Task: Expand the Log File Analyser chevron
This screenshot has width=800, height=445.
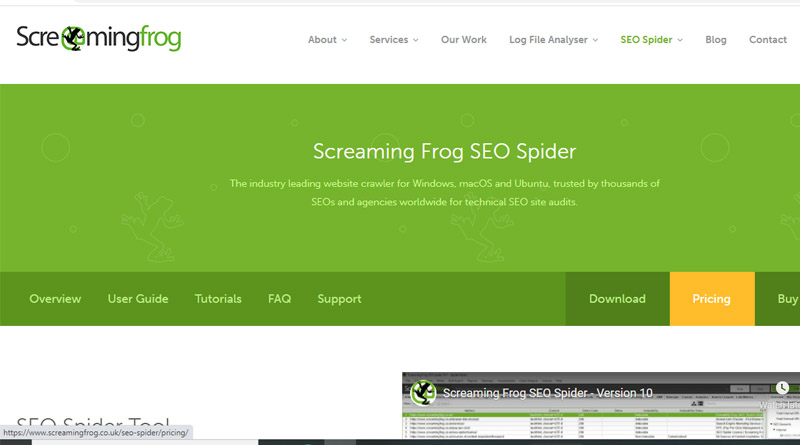Action: coord(595,40)
